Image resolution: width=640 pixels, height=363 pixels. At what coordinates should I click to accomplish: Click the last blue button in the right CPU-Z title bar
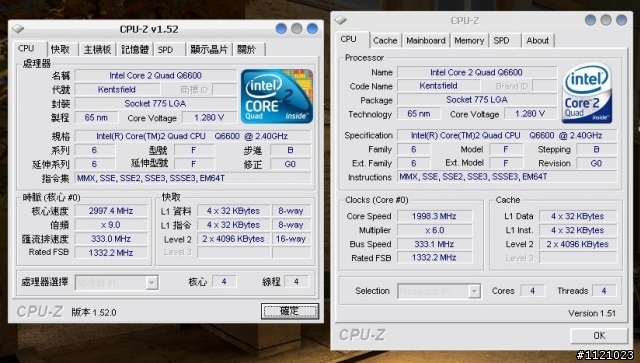pyautogui.click(x=622, y=20)
